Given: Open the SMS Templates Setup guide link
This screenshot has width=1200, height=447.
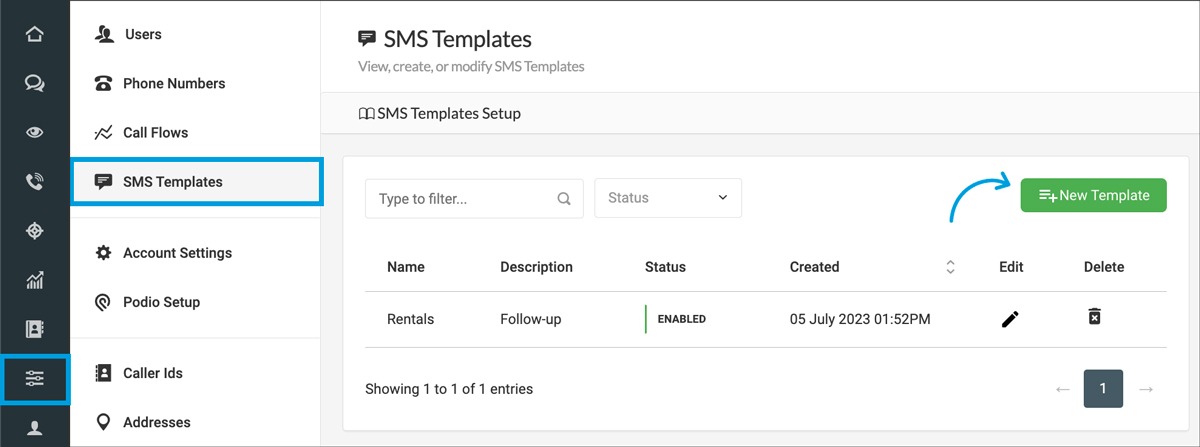Looking at the screenshot, I should point(440,113).
